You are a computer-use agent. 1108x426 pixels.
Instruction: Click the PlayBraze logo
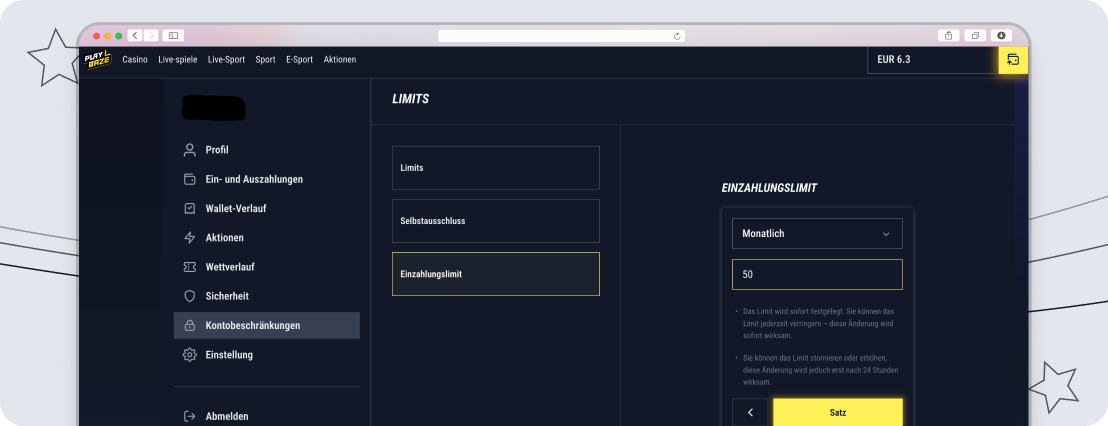click(x=97, y=60)
